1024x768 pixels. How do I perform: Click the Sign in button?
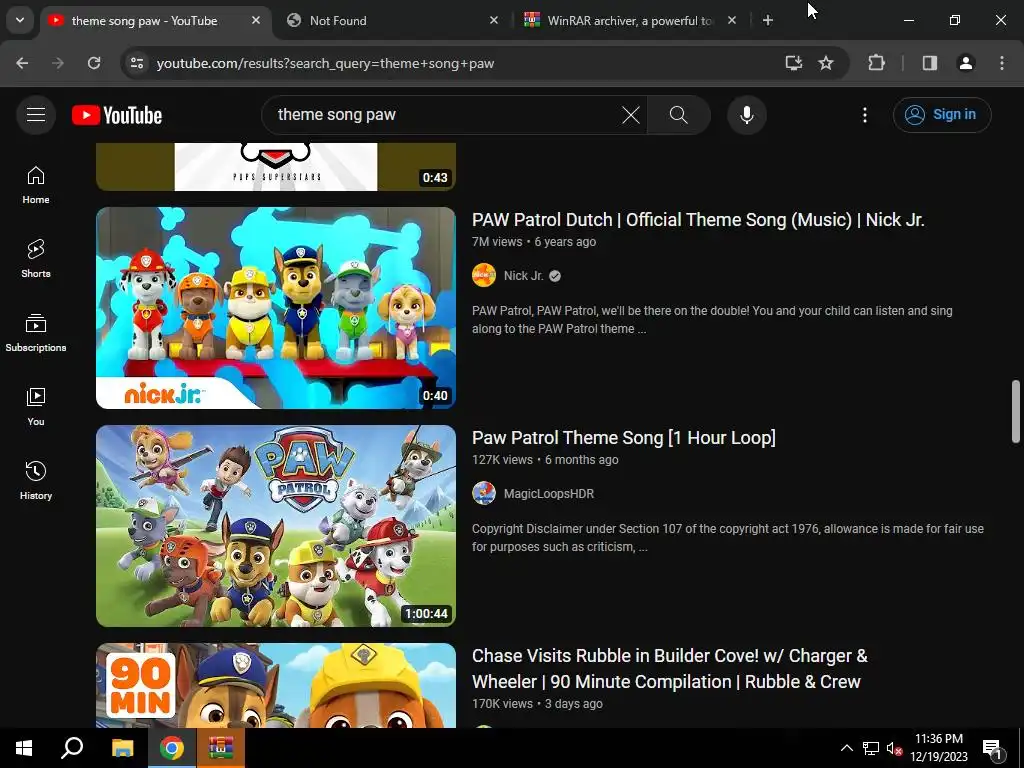point(942,115)
